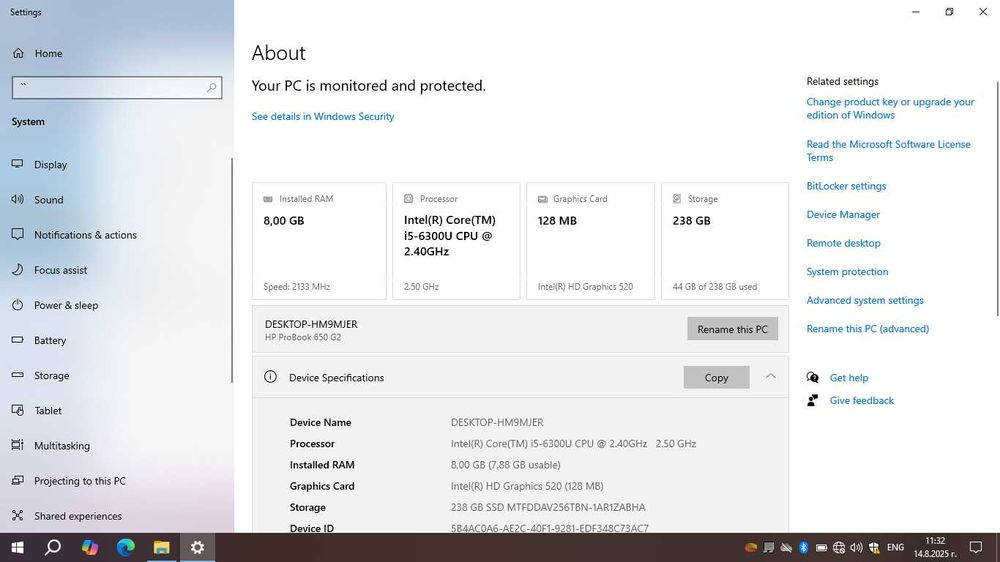1000x562 pixels.
Task: Click the Graphics Card icon in card
Action: point(543,199)
